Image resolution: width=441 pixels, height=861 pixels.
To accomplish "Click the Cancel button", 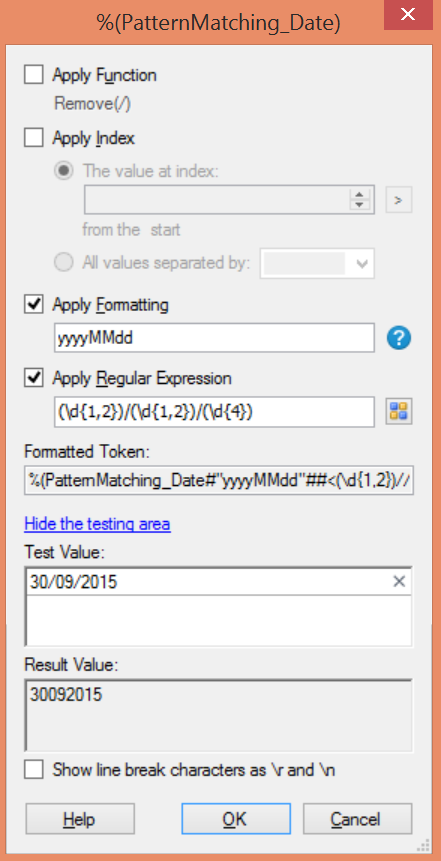I will pos(358,819).
